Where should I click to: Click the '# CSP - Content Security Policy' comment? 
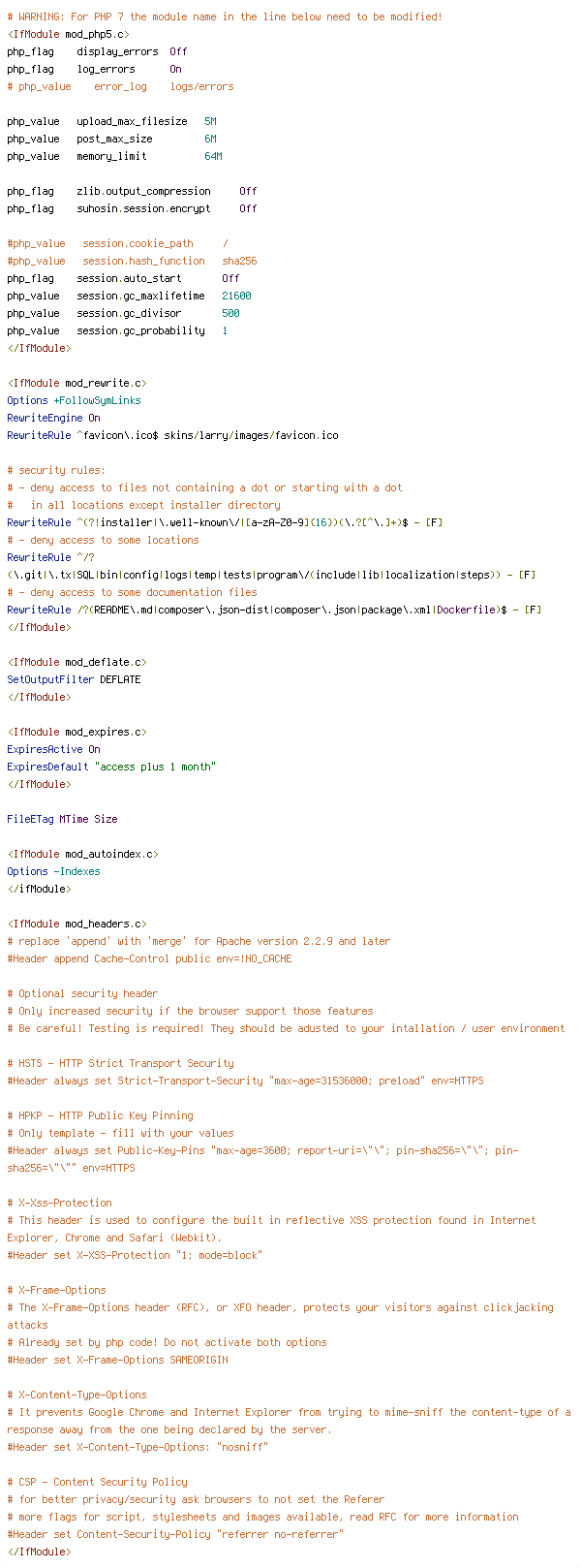pyautogui.click(x=97, y=1482)
